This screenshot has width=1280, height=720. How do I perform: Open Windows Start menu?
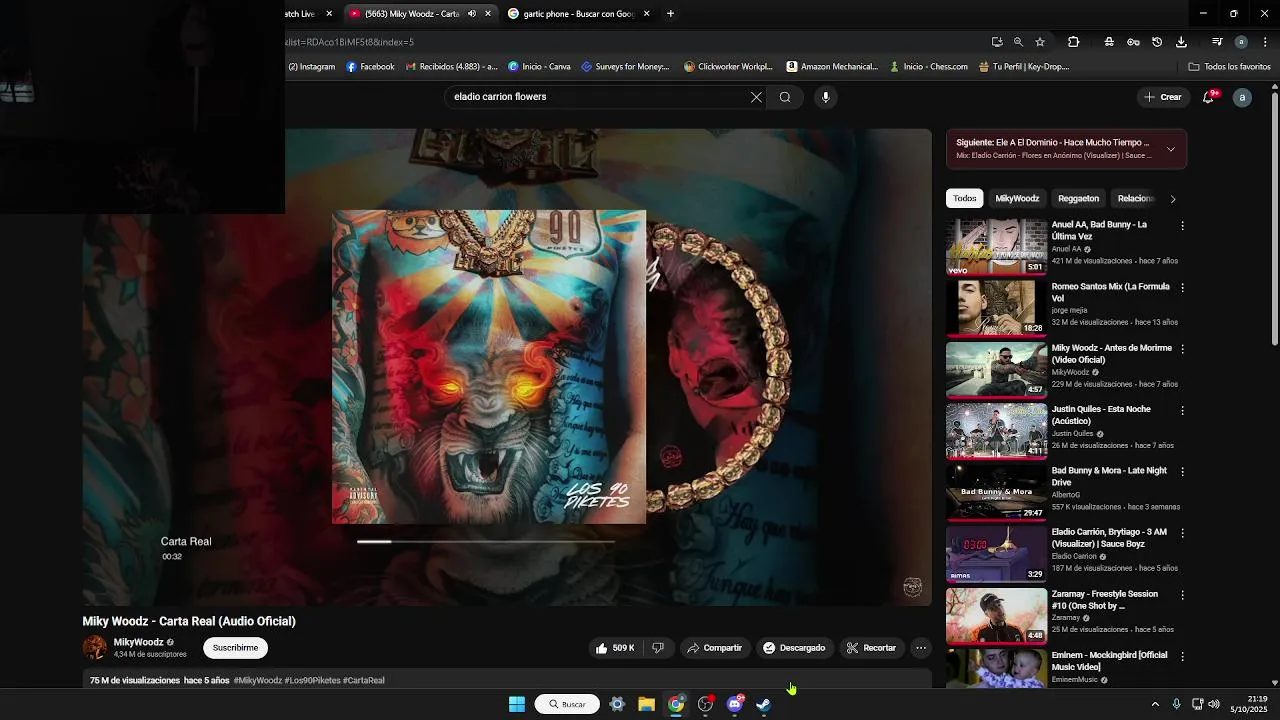(517, 704)
